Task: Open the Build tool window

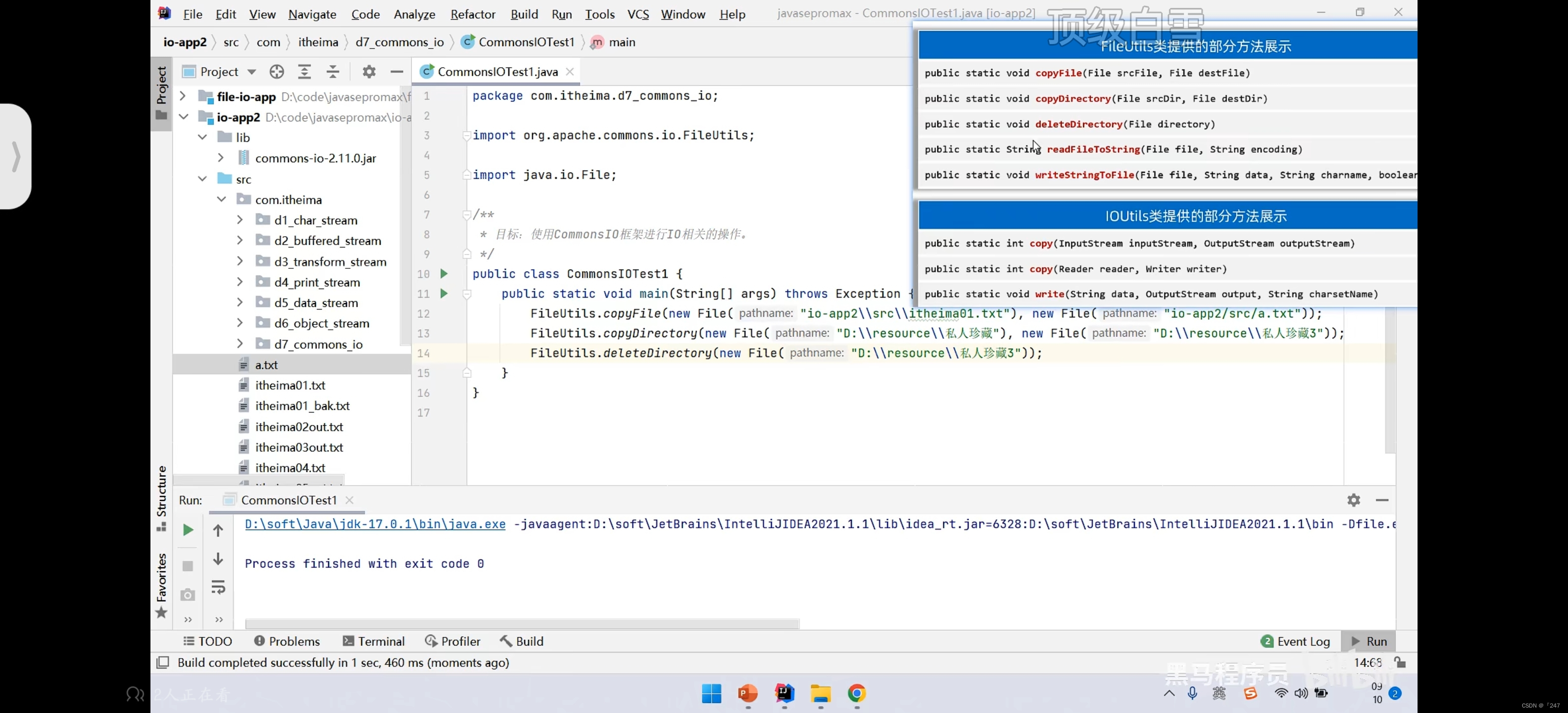Action: tap(522, 641)
